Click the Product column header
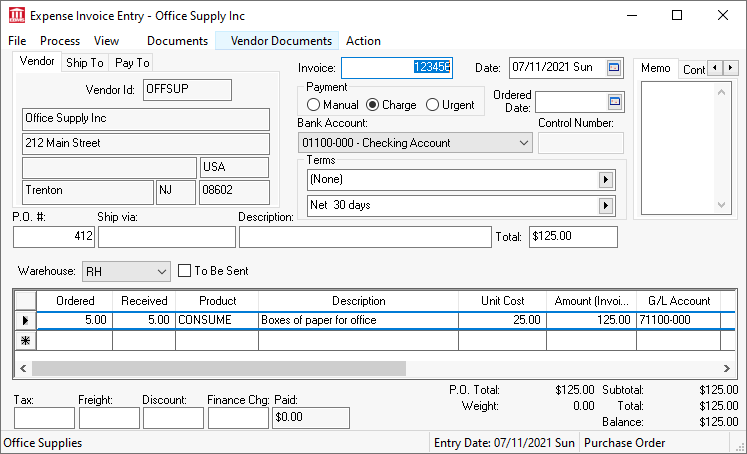The image size is (747, 454). pyautogui.click(x=217, y=300)
